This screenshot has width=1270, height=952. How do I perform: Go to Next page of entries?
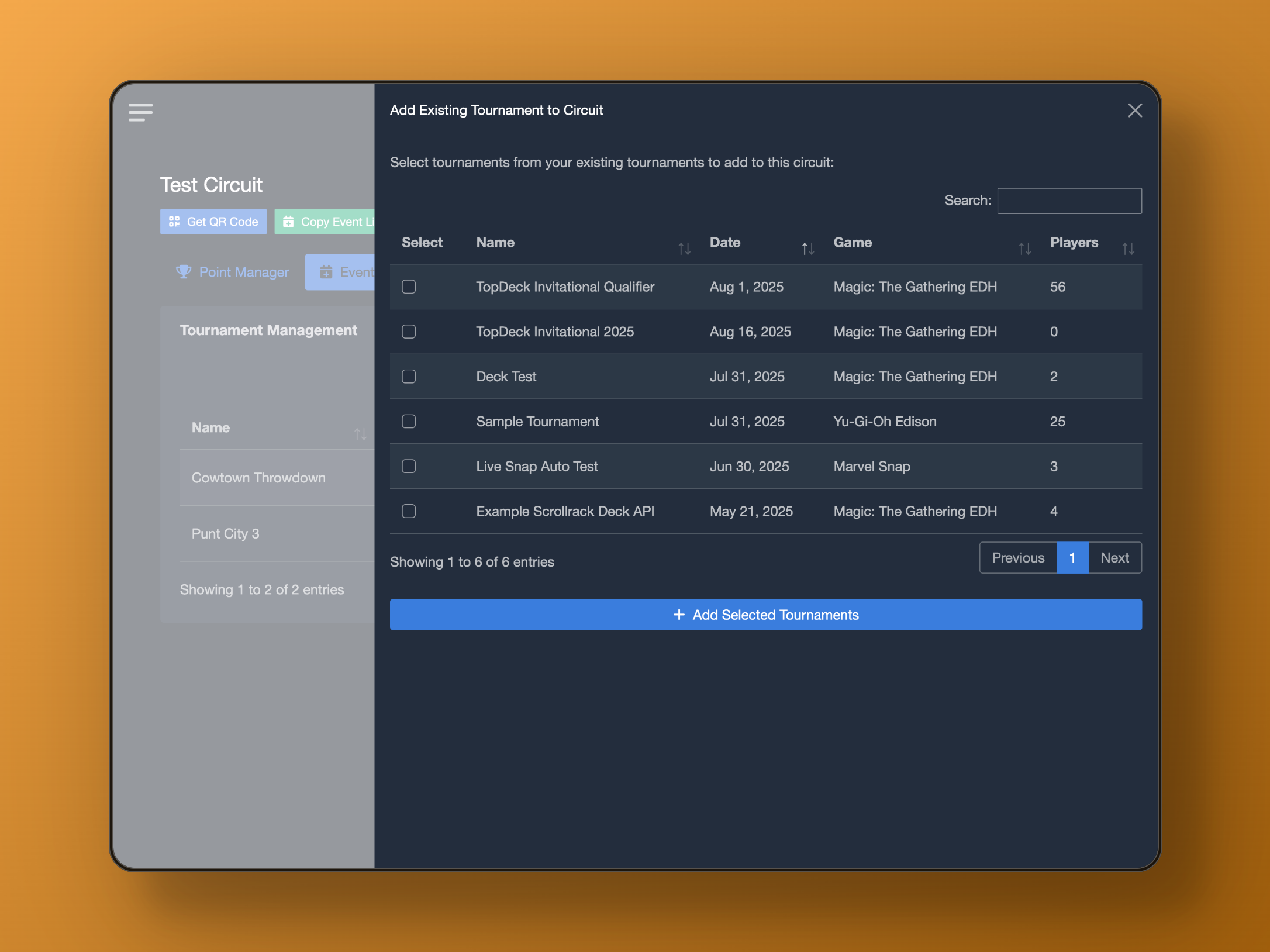[1114, 558]
